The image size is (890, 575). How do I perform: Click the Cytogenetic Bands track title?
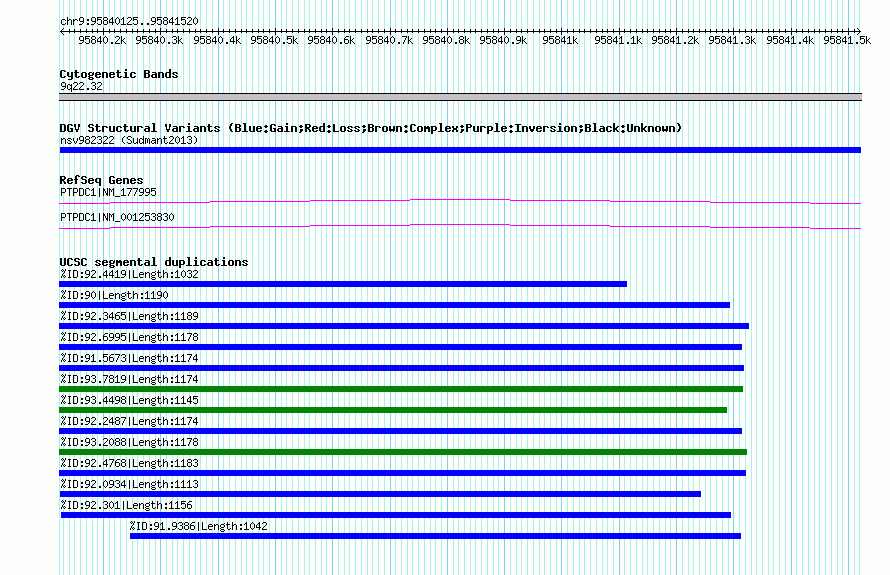pyautogui.click(x=119, y=74)
